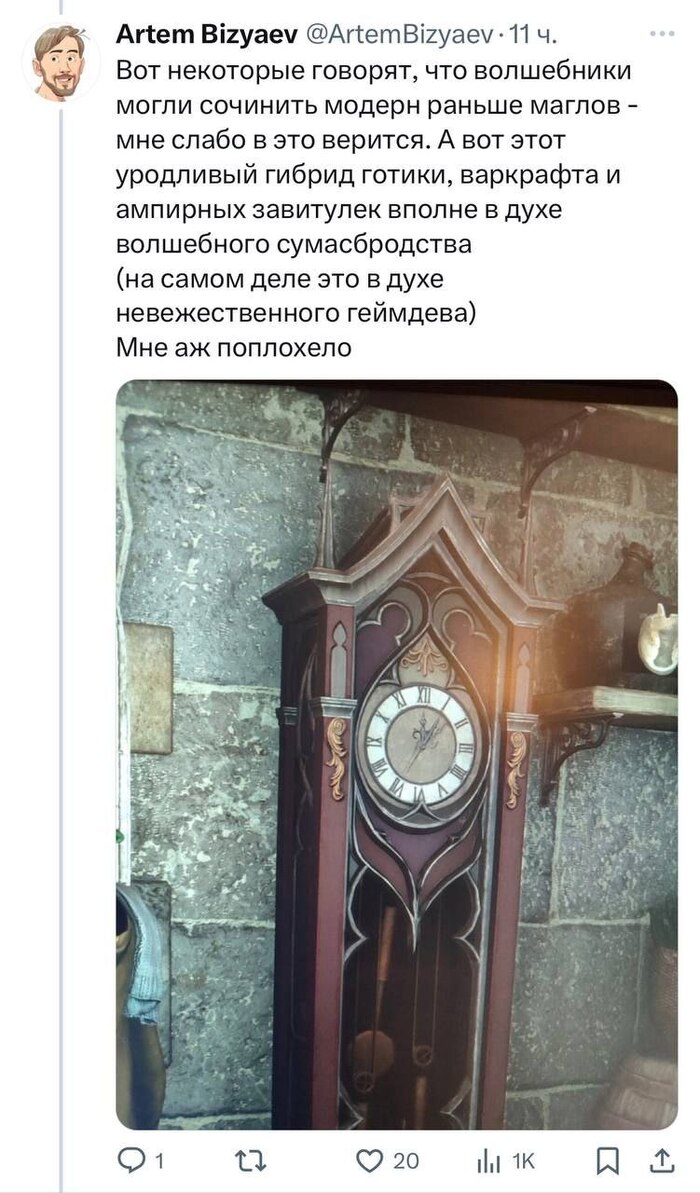The height and width of the screenshot is (1193, 700).
Task: Share the tweet via upload arrow icon
Action: click(663, 1161)
